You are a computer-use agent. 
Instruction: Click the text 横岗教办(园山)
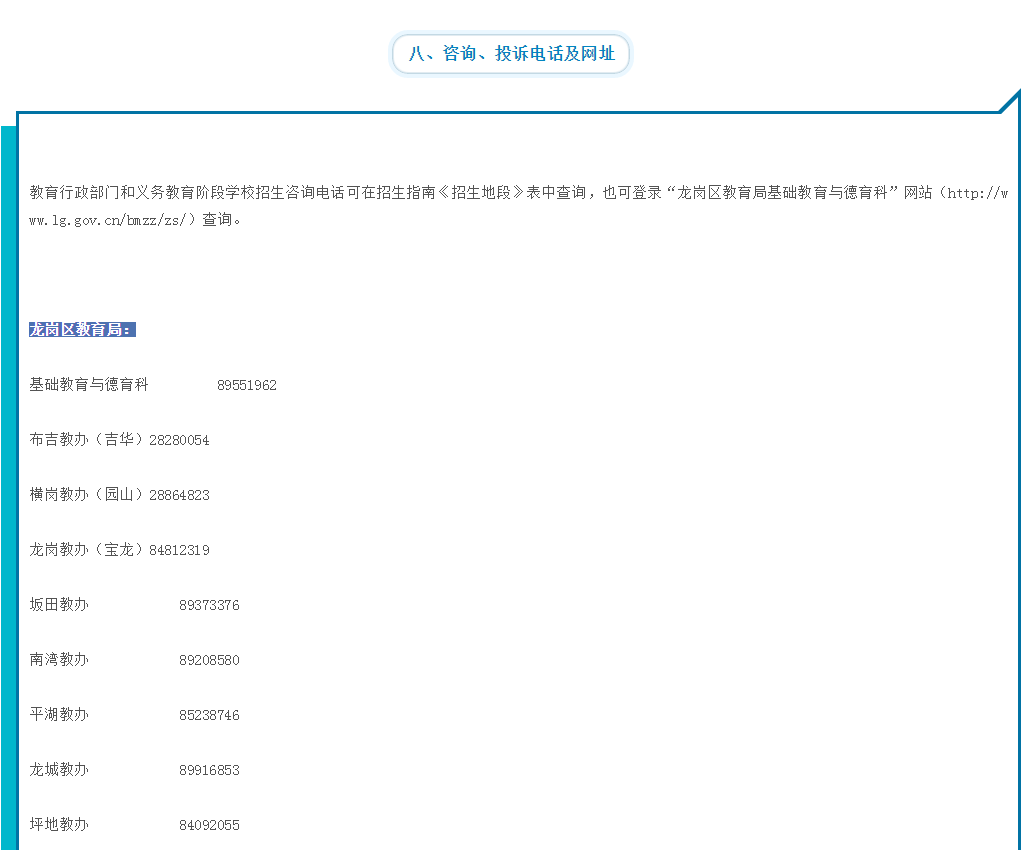coord(86,494)
